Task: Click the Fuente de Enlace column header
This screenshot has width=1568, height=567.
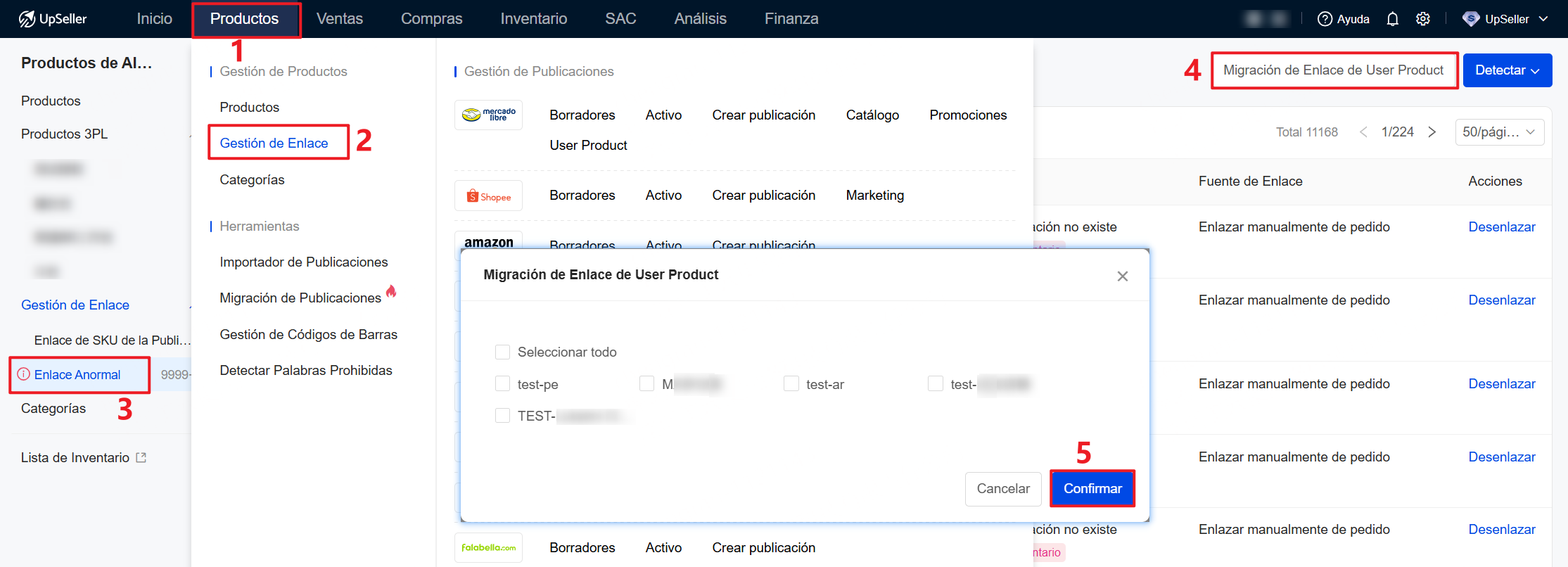Action: pyautogui.click(x=1251, y=181)
